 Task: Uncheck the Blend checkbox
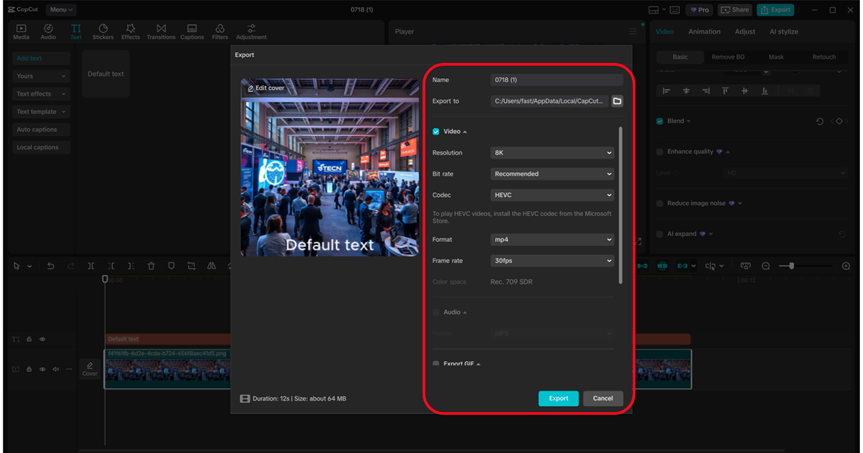point(659,121)
